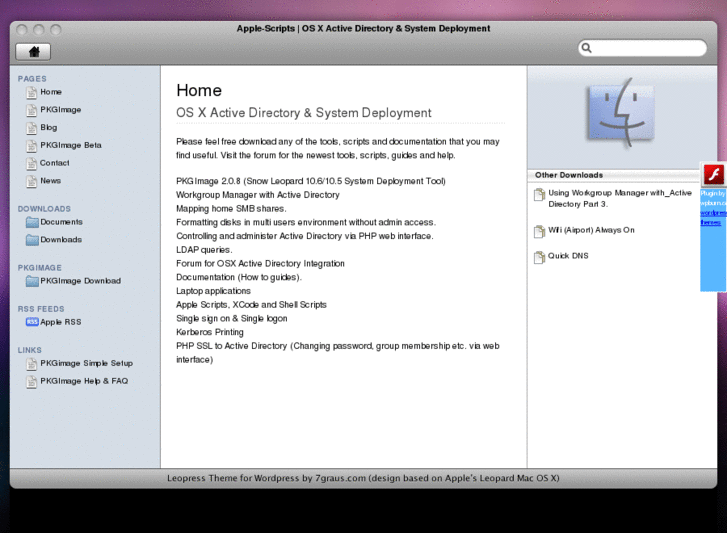The width and height of the screenshot is (727, 545).
Task: Click the magnifier icon in the search box
Action: click(587, 48)
